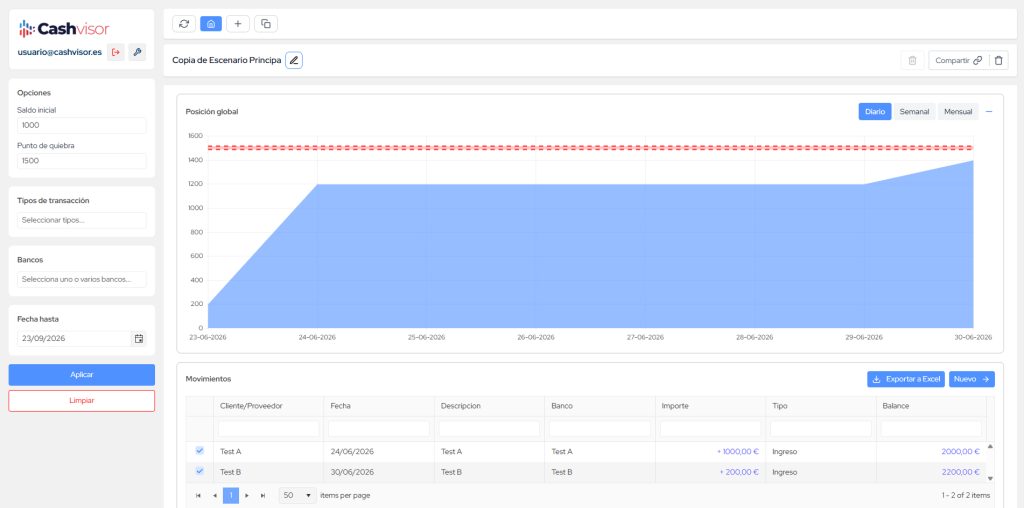This screenshot has width=1024, height=508.
Task: Click clipboard icon next to Compartir
Action: 998,61
